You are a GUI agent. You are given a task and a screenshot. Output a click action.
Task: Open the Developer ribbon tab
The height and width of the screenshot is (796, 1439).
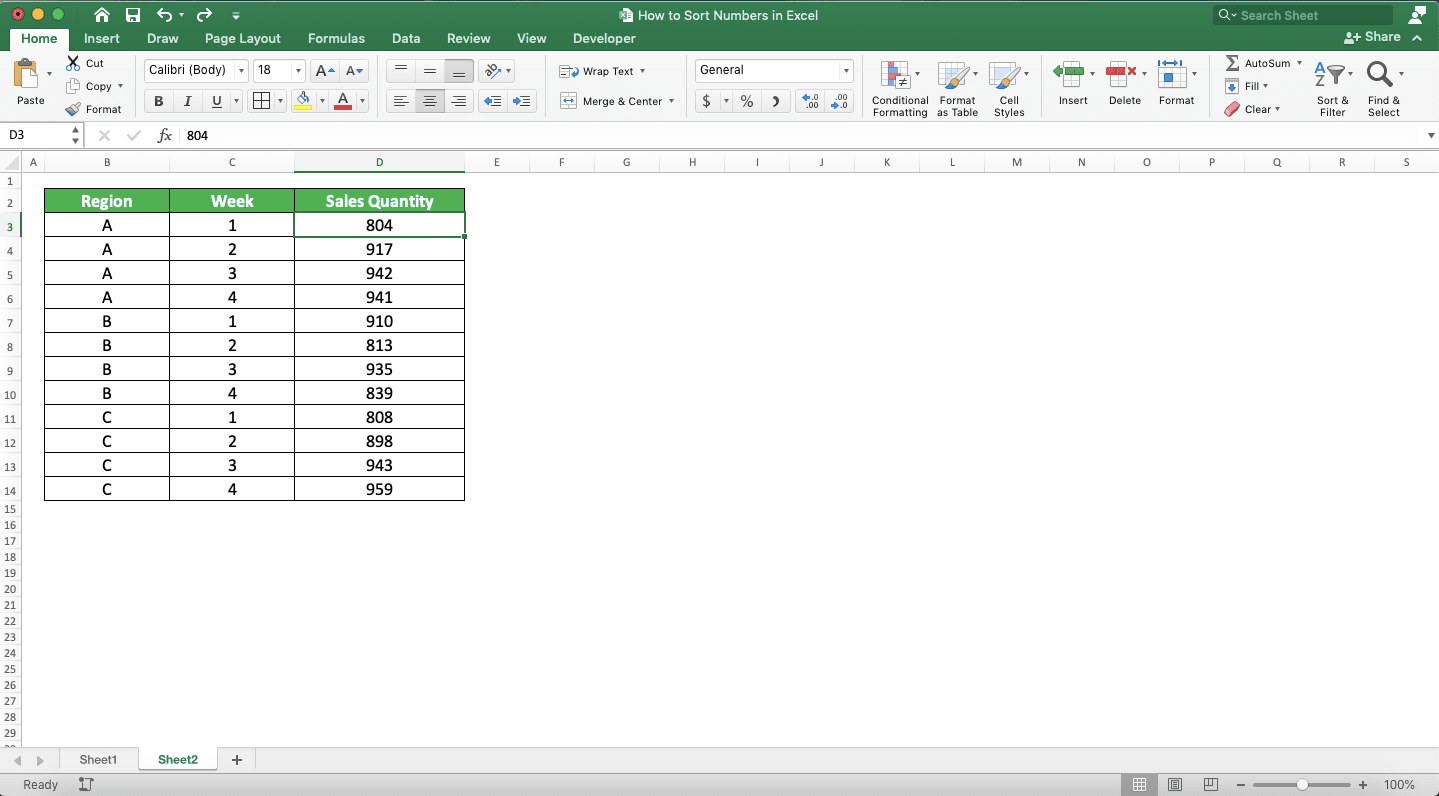(604, 38)
